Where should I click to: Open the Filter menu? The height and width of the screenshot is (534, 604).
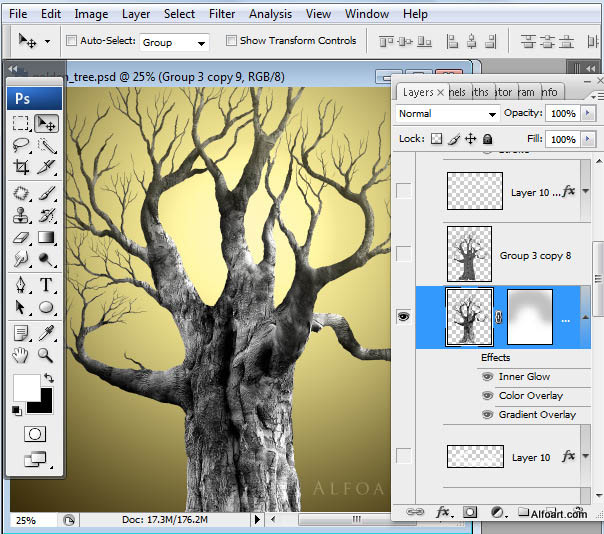click(222, 14)
